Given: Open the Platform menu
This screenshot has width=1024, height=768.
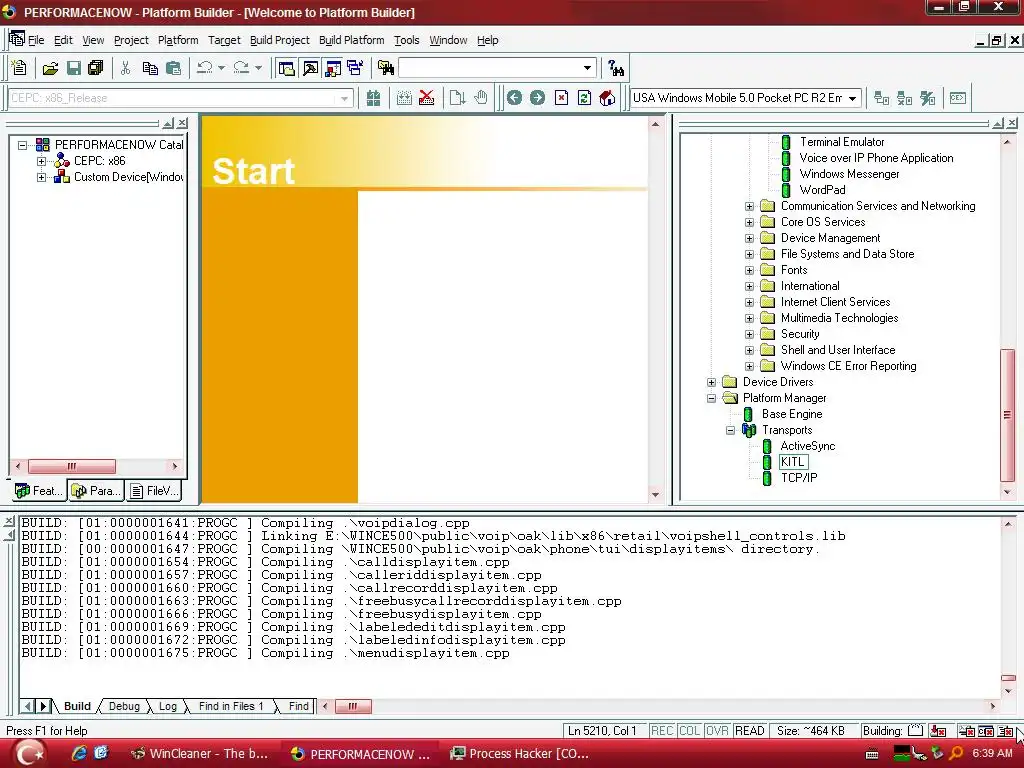Looking at the screenshot, I should (x=178, y=40).
